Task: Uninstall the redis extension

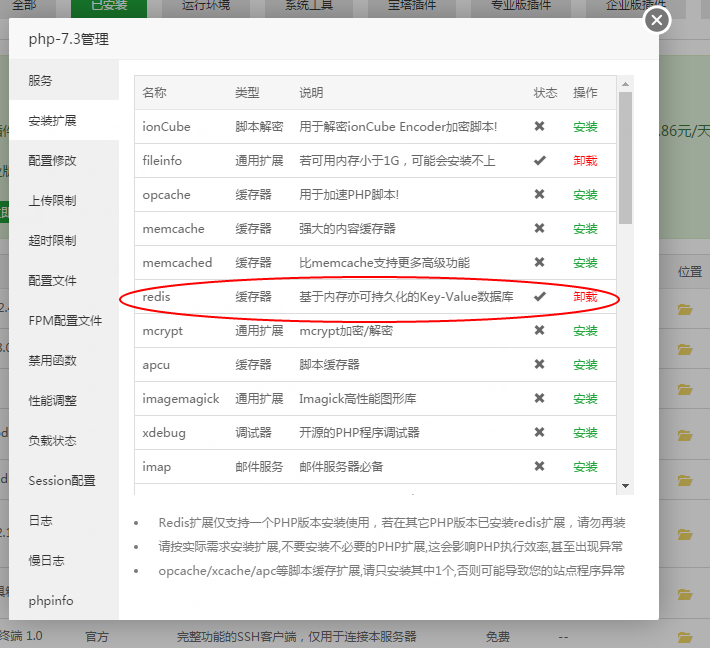Action: coord(585,297)
